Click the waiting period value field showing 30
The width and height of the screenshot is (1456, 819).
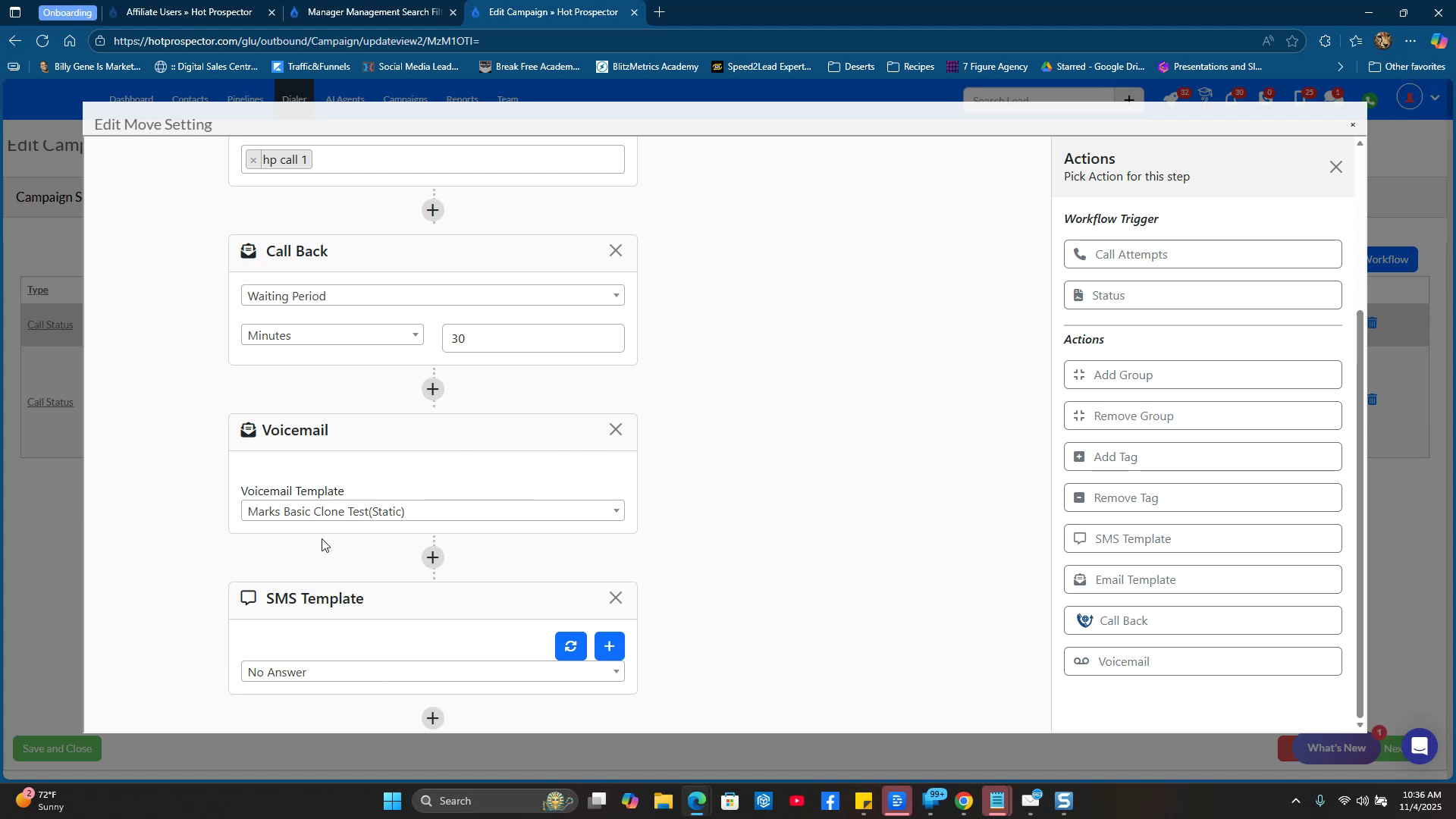532,338
